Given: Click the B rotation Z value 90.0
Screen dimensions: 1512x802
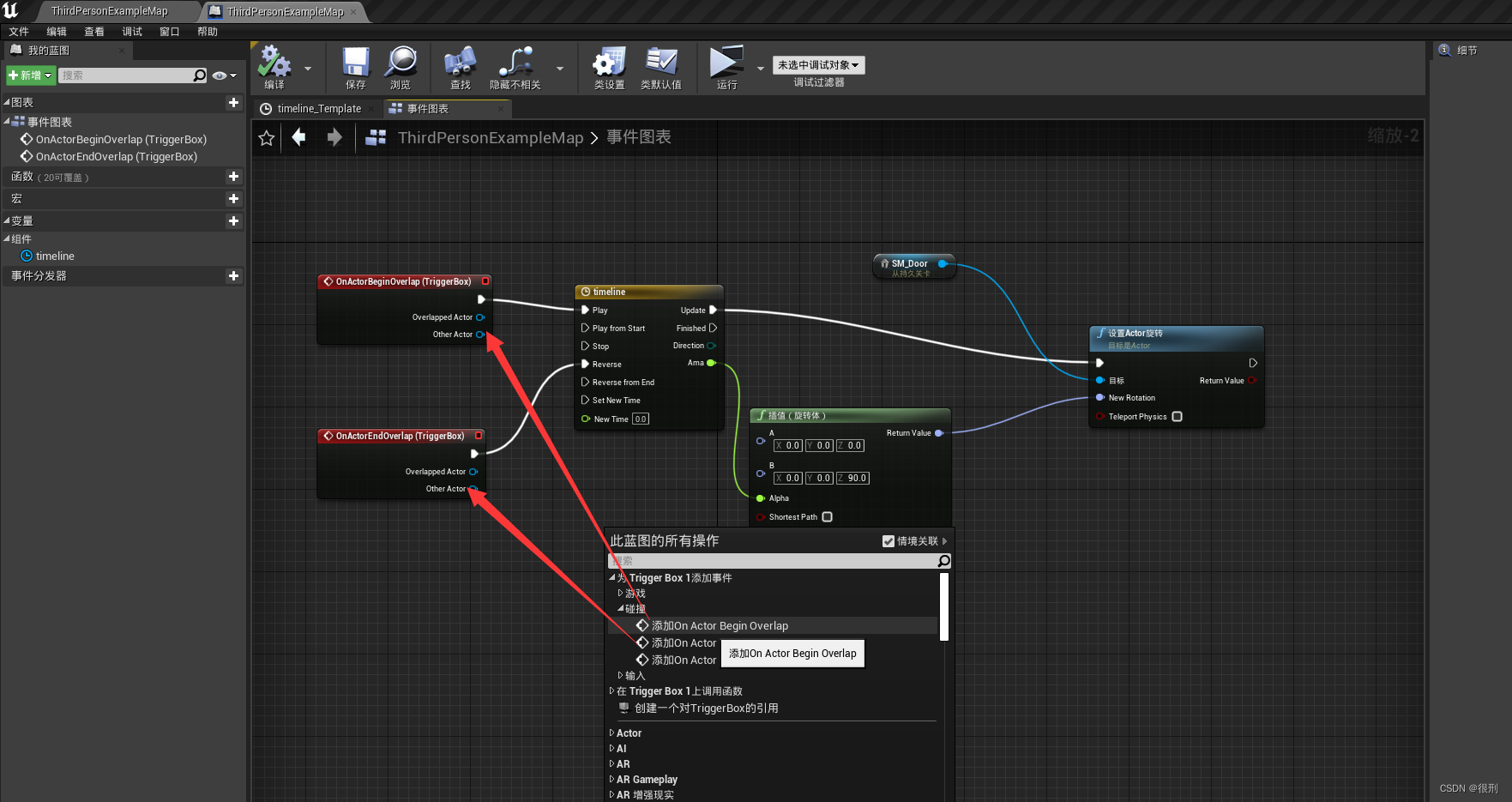Looking at the screenshot, I should click(853, 478).
